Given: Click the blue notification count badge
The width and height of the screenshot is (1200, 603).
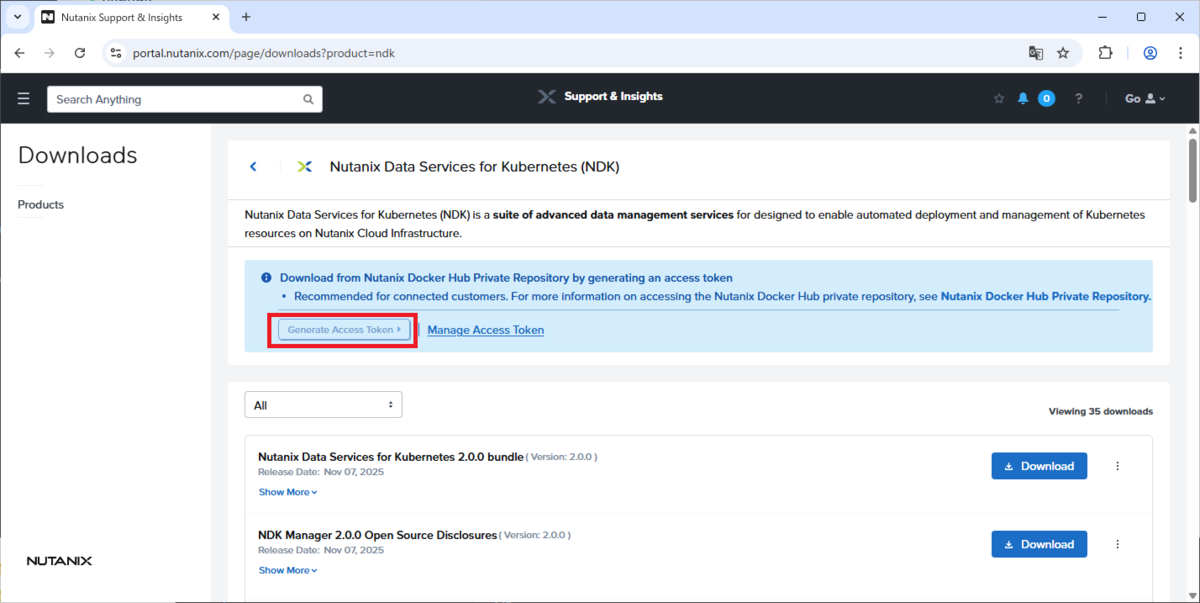Looking at the screenshot, I should point(1046,98).
